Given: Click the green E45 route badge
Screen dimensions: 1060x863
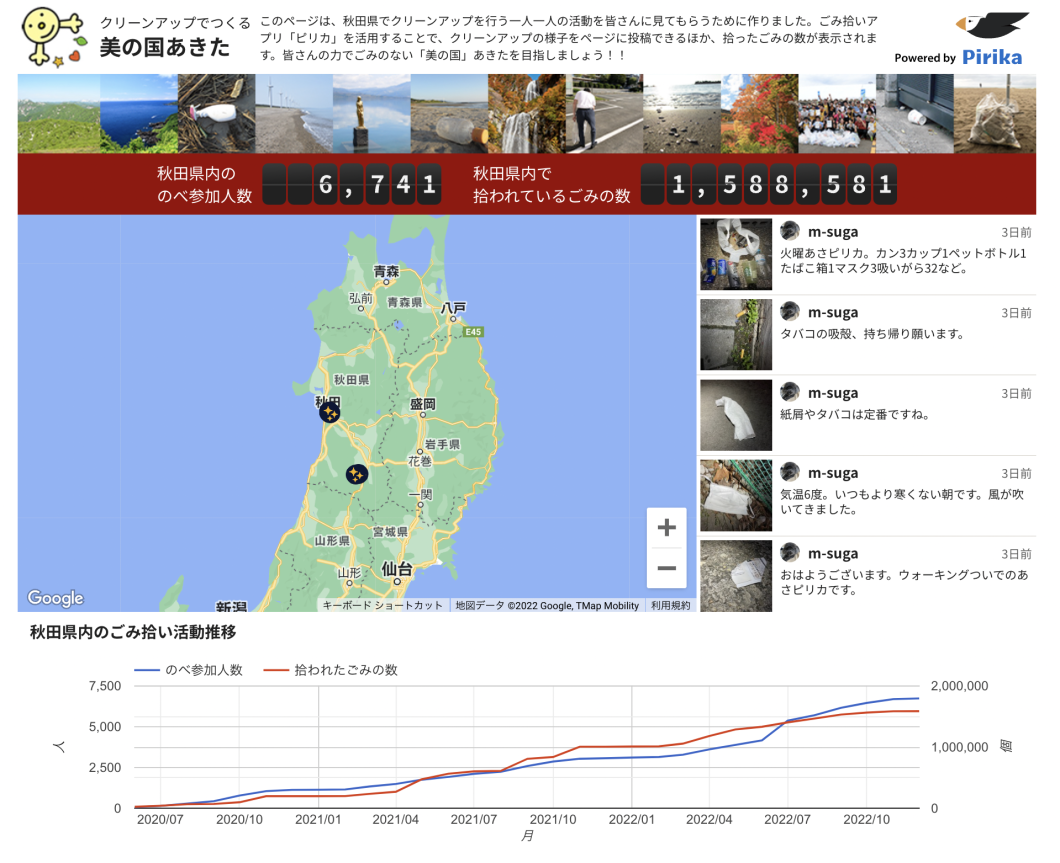Looking at the screenshot, I should [x=473, y=332].
